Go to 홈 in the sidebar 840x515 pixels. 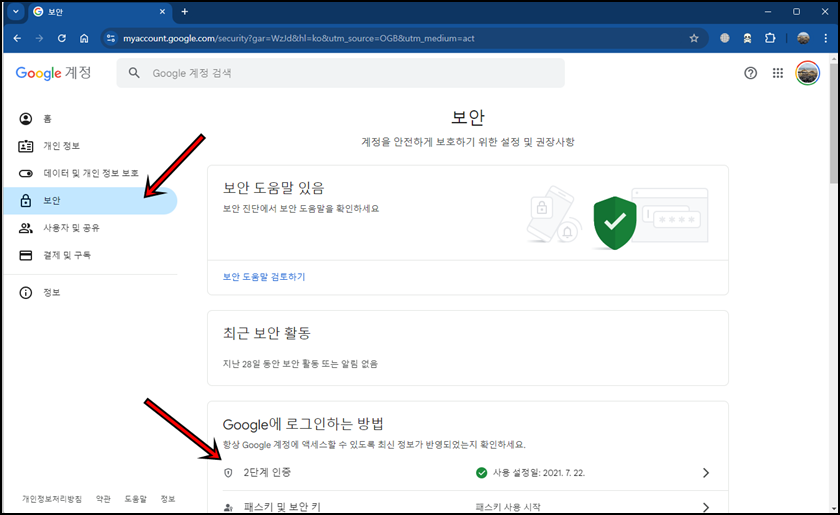click(x=90, y=119)
